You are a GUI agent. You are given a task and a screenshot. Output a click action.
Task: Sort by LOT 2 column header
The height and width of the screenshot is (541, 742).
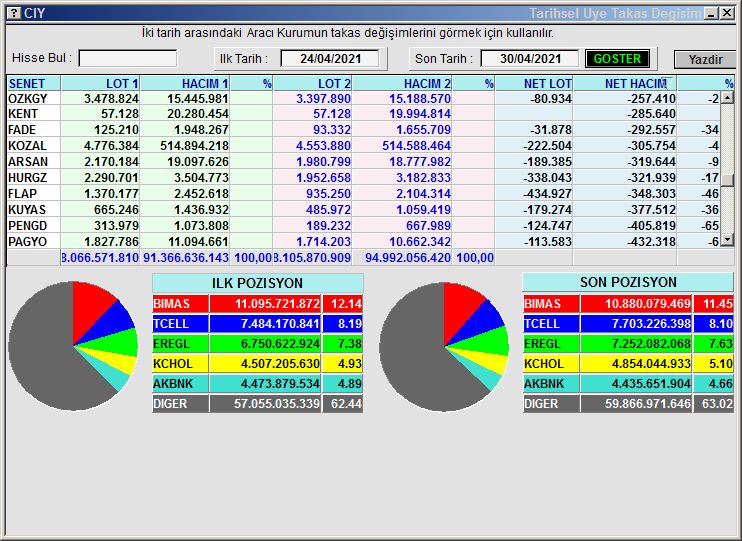tap(312, 84)
